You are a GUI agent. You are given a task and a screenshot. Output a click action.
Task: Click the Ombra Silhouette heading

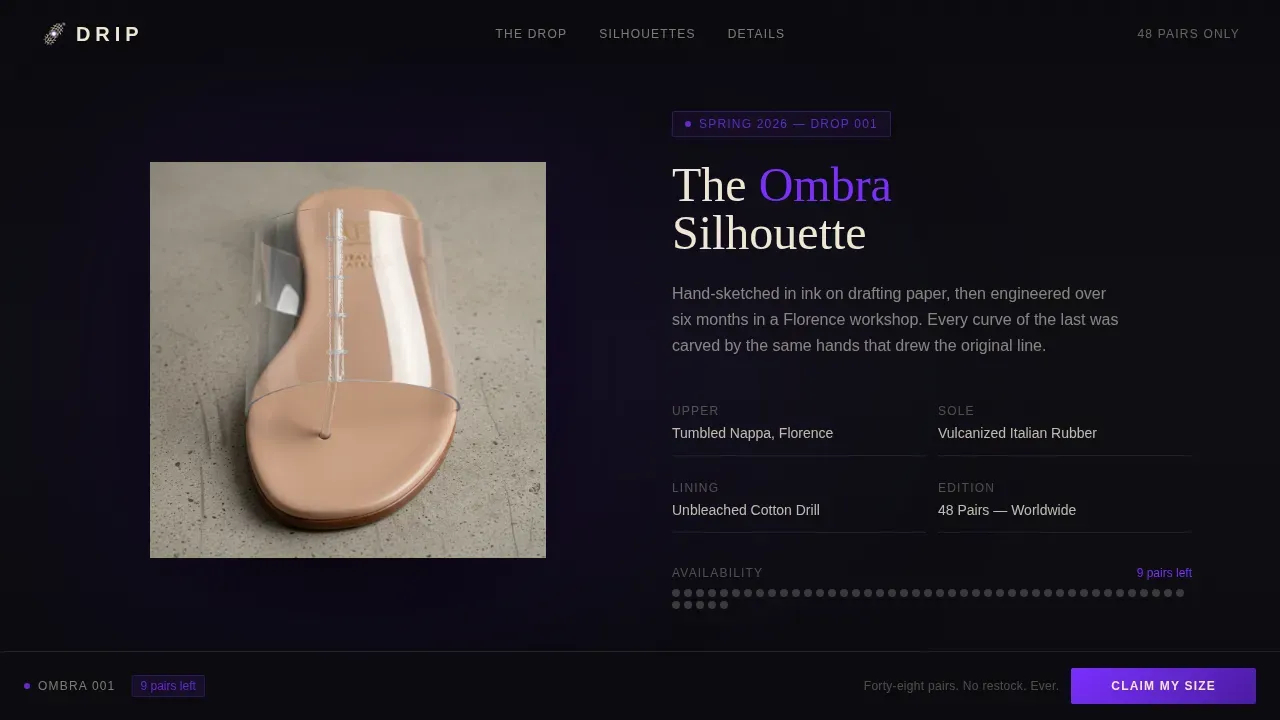(x=782, y=210)
